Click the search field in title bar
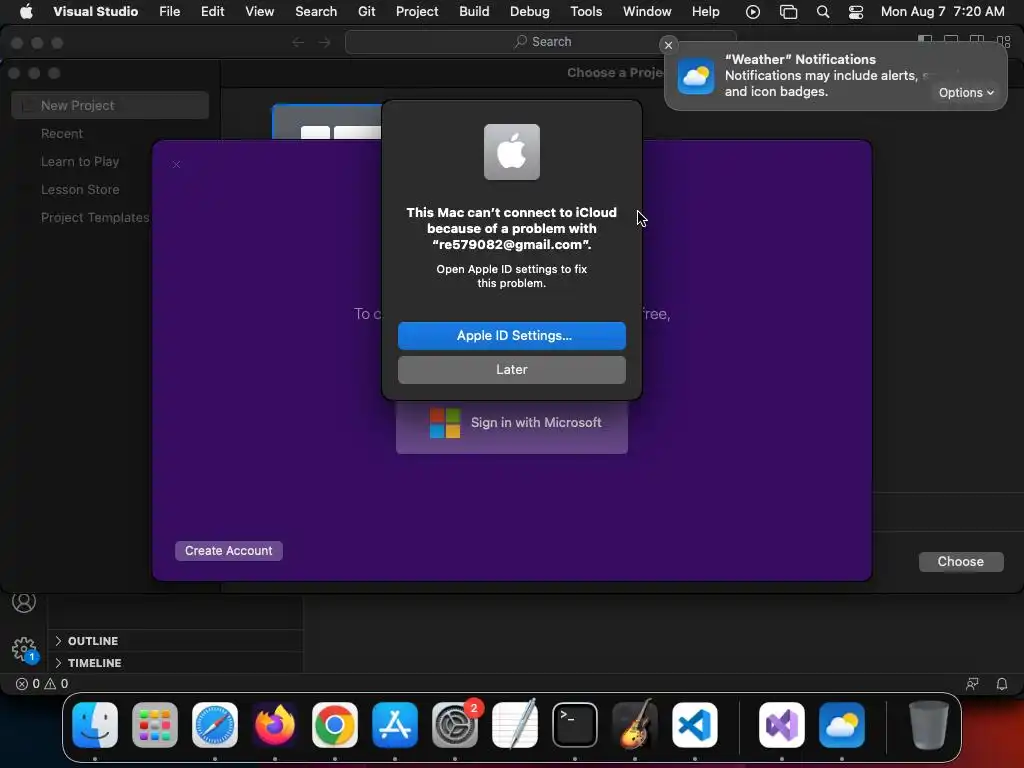This screenshot has height=768, width=1024. (x=541, y=42)
